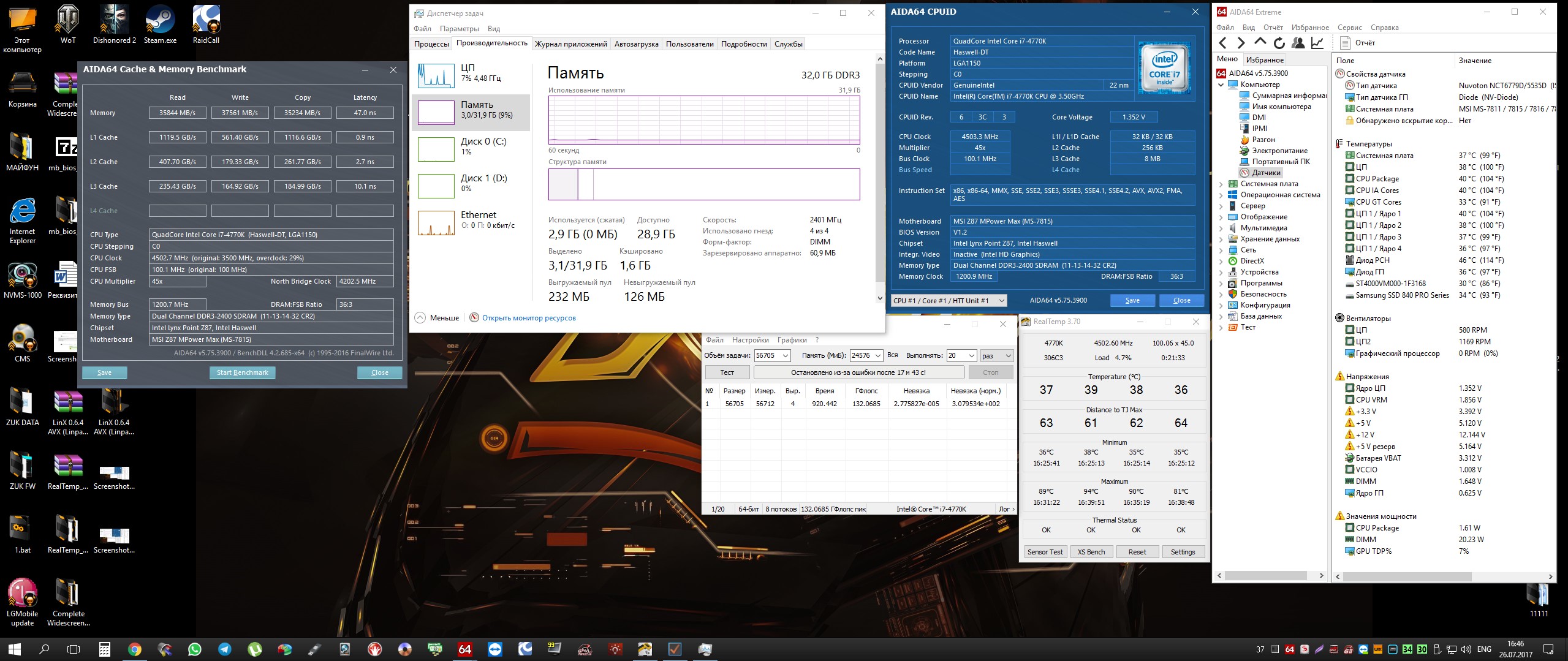Open Параметры menu in Task Manager

click(x=459, y=29)
